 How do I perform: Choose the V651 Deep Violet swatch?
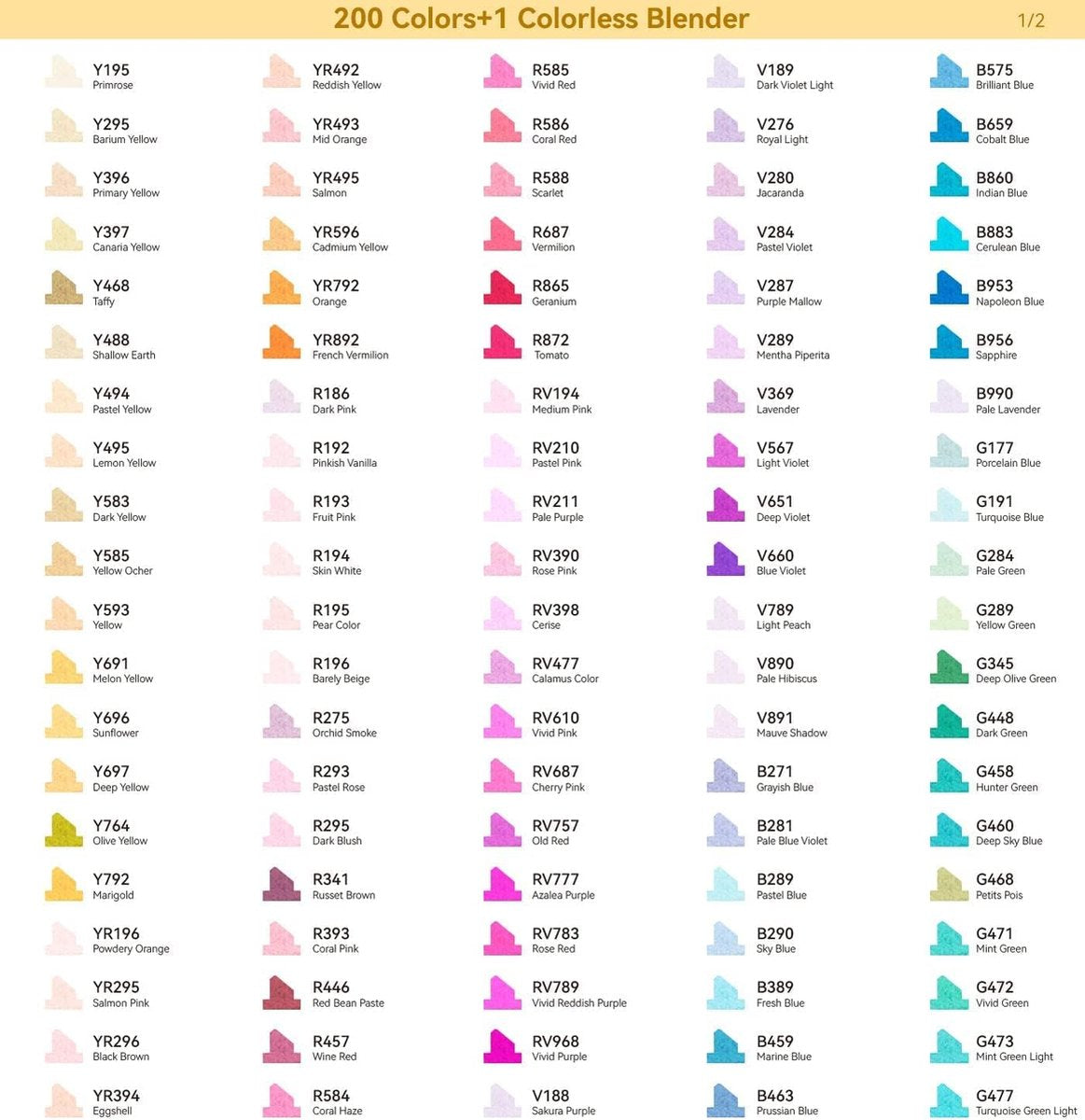point(726,504)
